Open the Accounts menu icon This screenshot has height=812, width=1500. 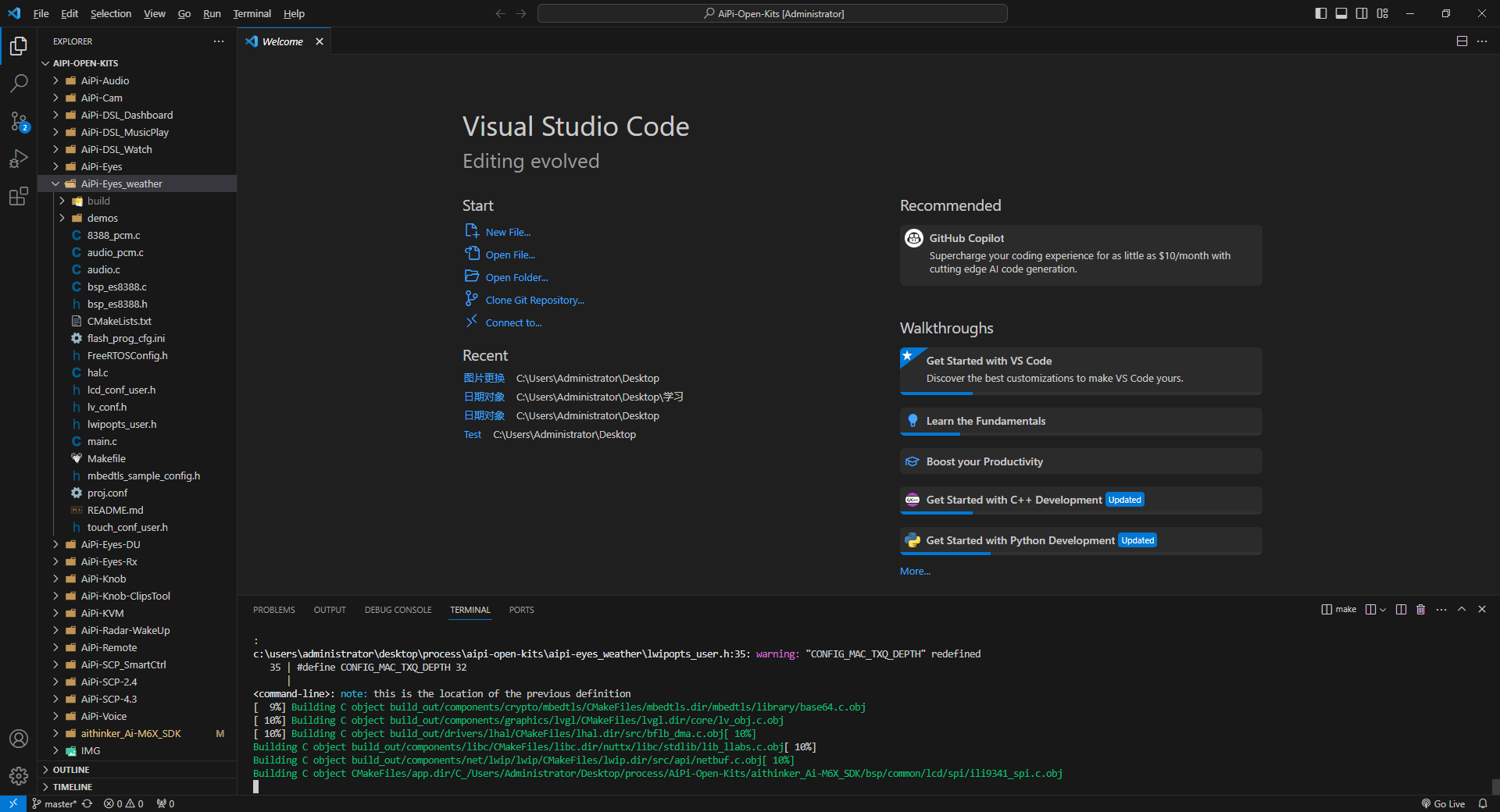19,739
